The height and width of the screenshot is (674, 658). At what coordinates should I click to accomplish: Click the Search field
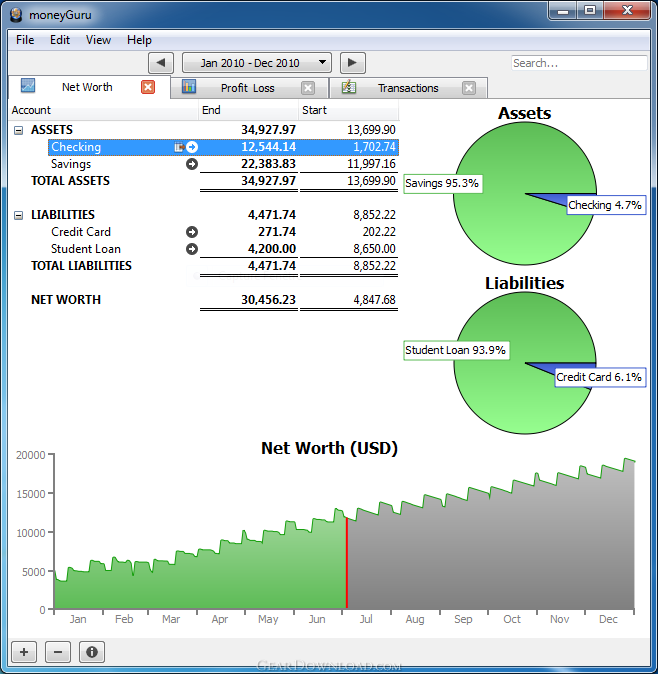(579, 63)
